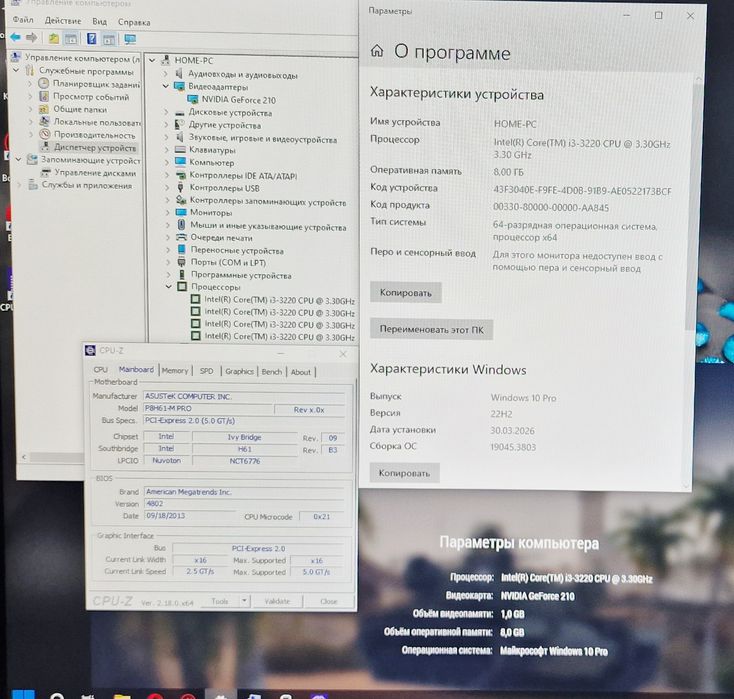This screenshot has width=734, height=699.
Task: Click the OS build 19045.3803 value
Action: (x=513, y=447)
